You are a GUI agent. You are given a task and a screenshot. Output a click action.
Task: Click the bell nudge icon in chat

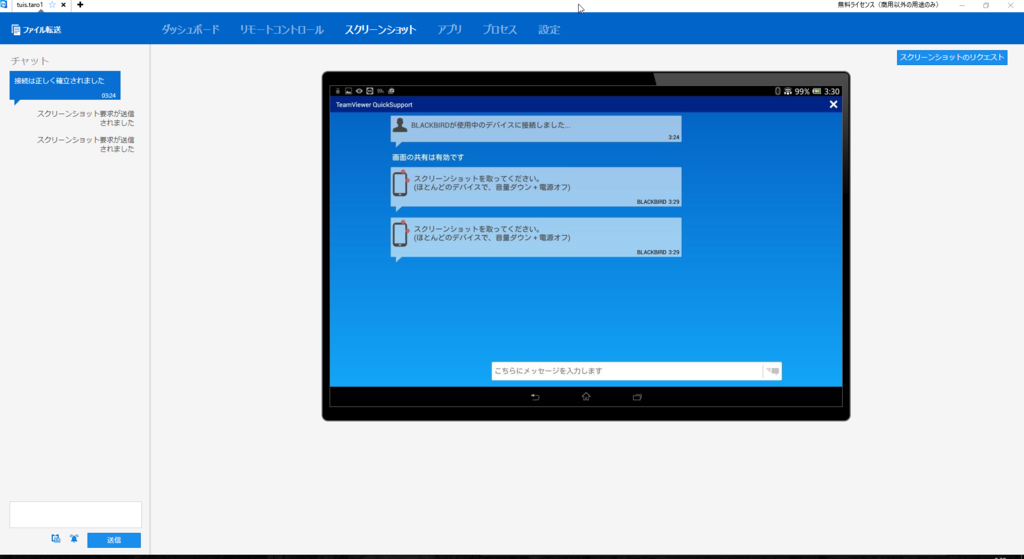[74, 539]
